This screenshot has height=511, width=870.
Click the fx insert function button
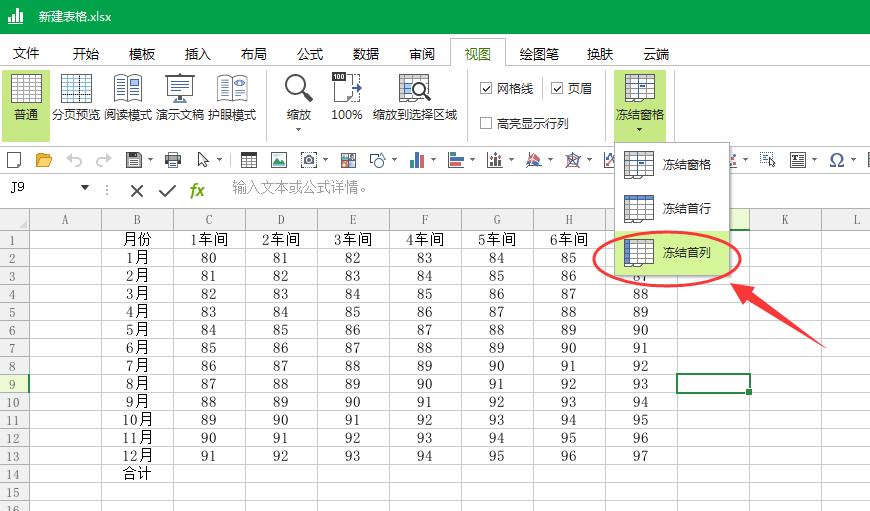coord(197,191)
